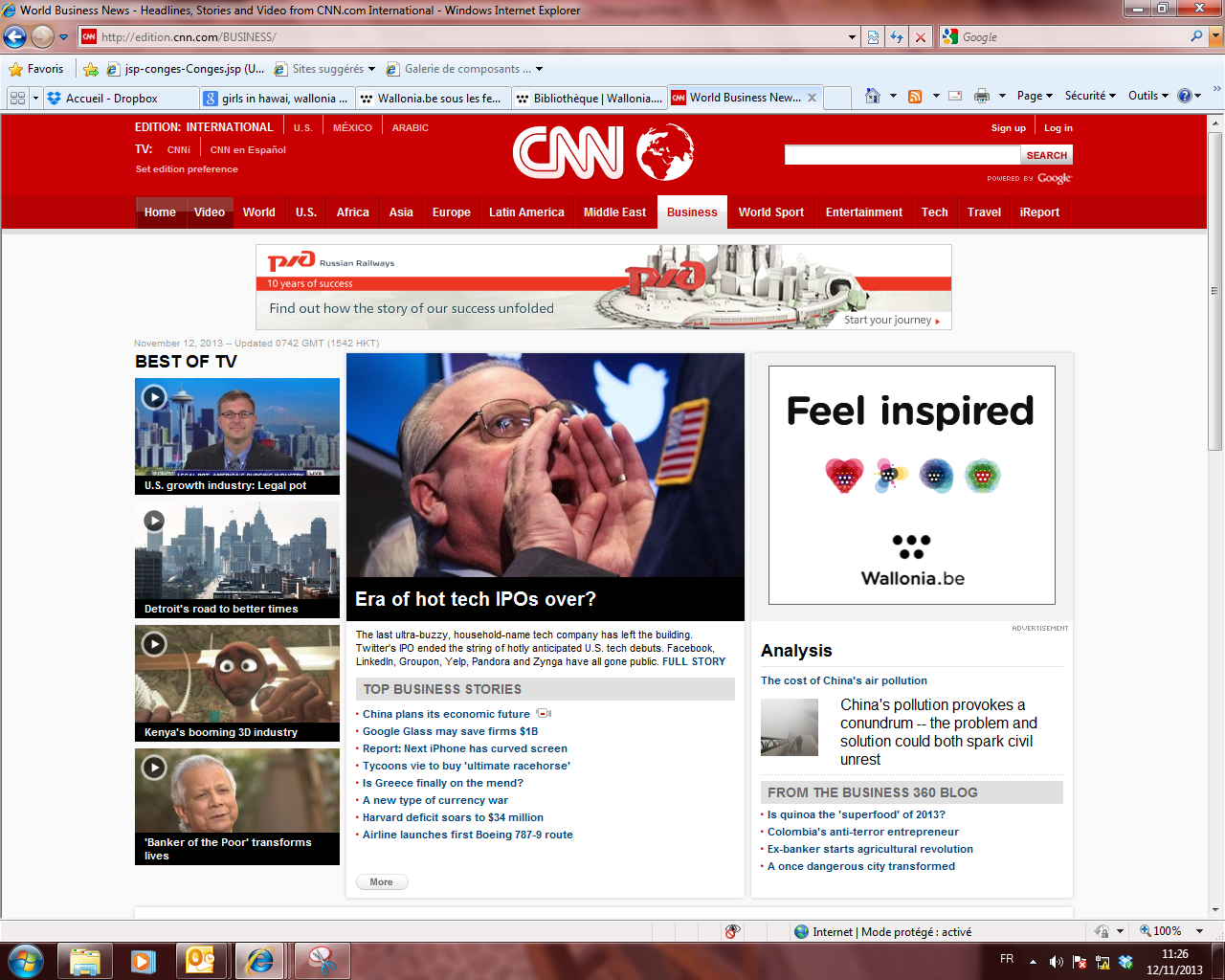Click the Read mail envelope icon
The width and height of the screenshot is (1225, 980).
[x=955, y=96]
